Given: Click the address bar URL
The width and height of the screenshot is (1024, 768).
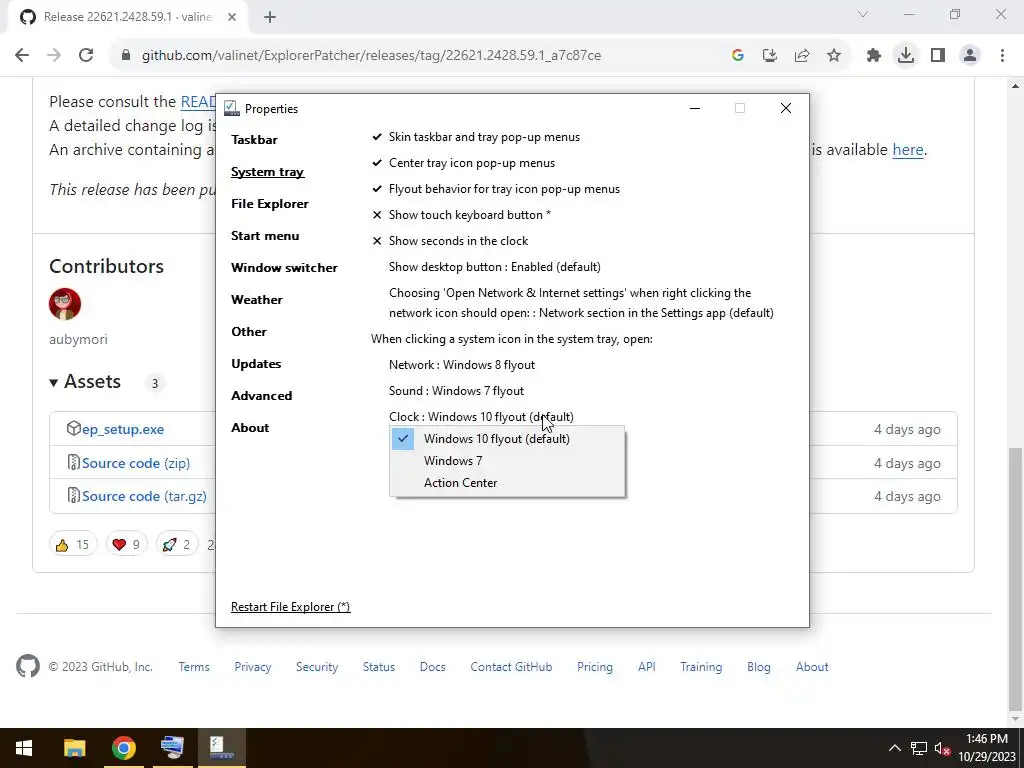Looking at the screenshot, I should pyautogui.click(x=371, y=56).
